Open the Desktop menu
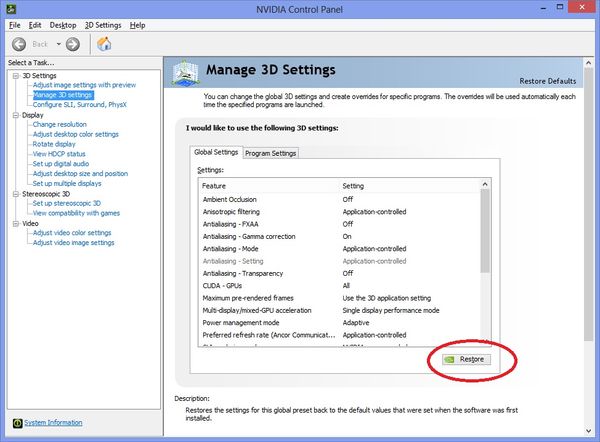The height and width of the screenshot is (442, 600). click(x=63, y=25)
